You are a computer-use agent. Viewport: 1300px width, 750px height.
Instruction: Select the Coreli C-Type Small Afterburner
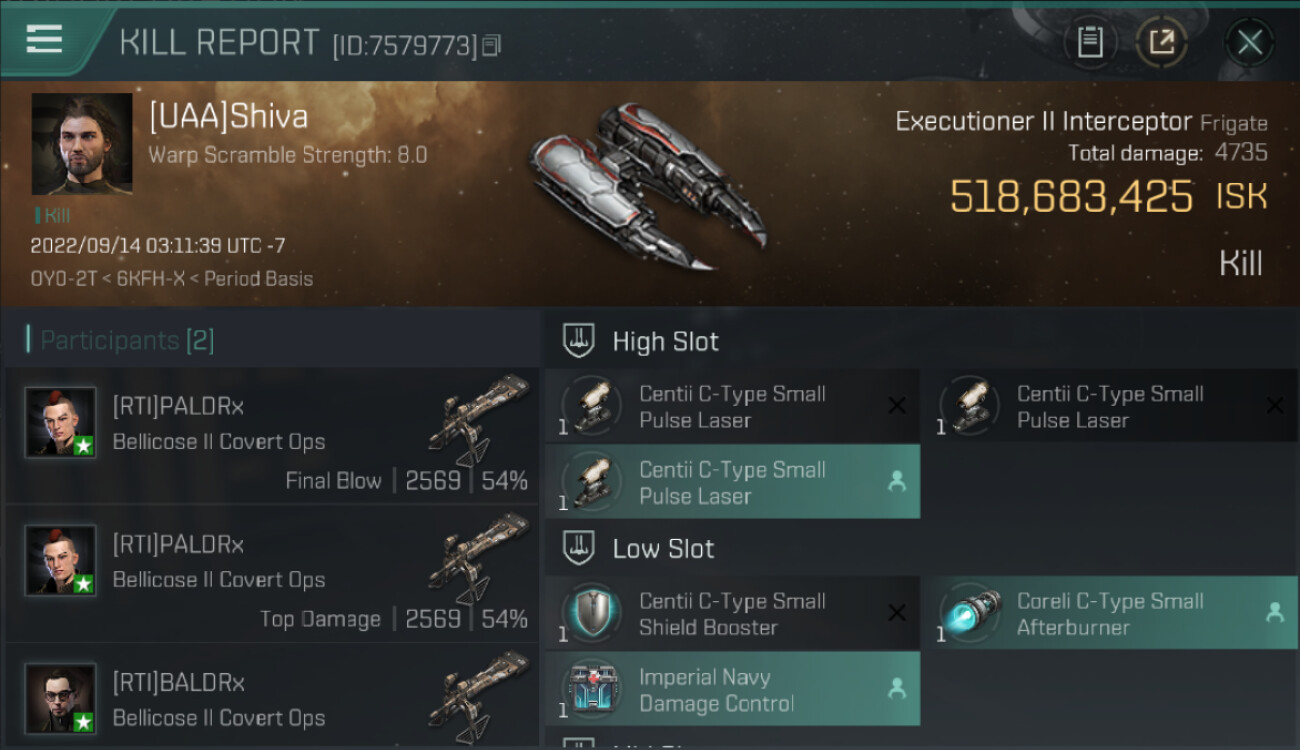pyautogui.click(x=1108, y=613)
